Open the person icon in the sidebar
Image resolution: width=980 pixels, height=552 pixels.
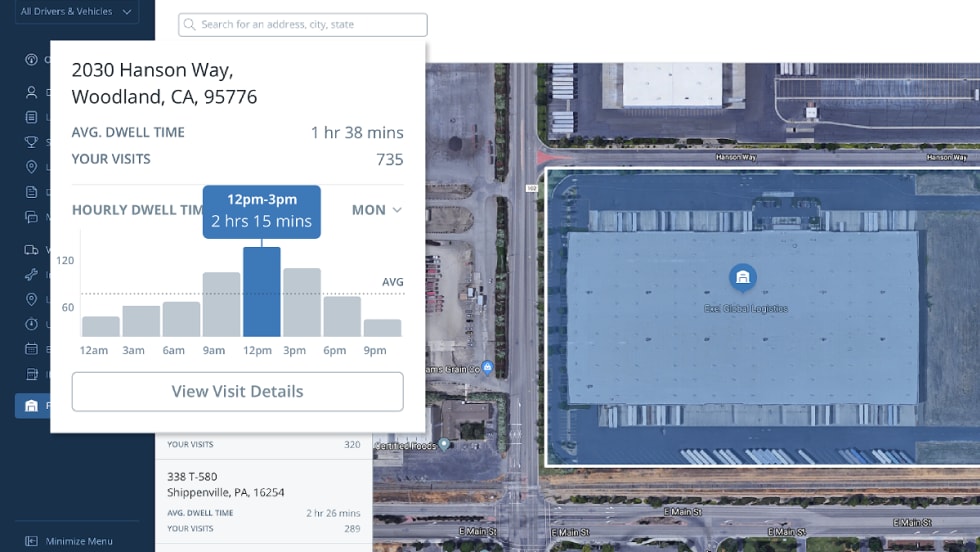[31, 92]
